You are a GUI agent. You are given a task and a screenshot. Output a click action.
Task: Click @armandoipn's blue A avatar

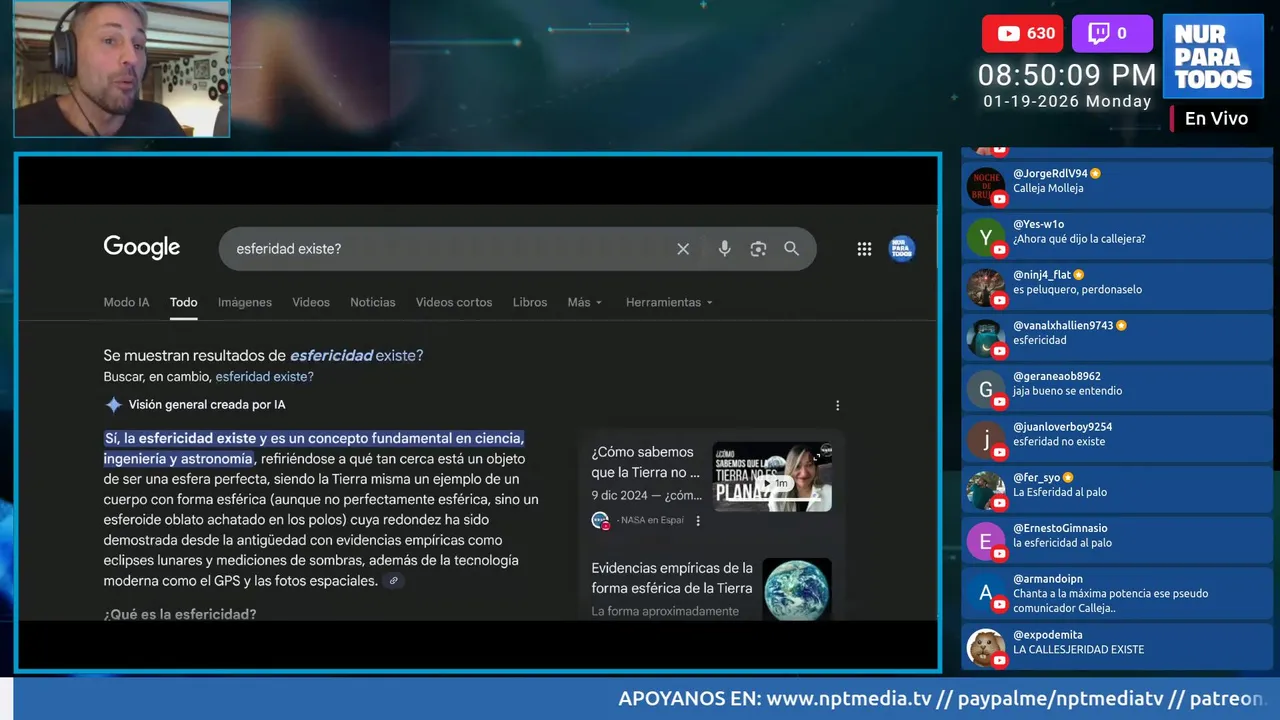click(986, 593)
